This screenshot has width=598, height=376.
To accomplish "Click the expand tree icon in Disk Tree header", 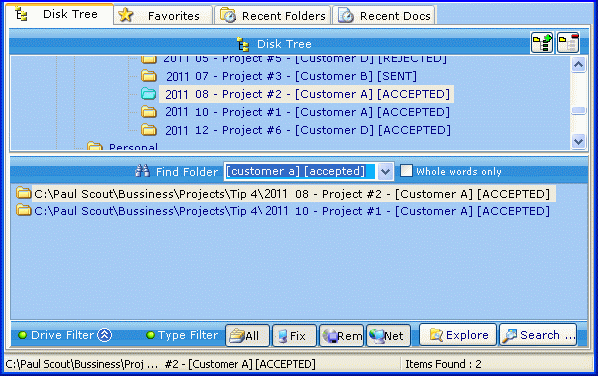I will coord(542,43).
